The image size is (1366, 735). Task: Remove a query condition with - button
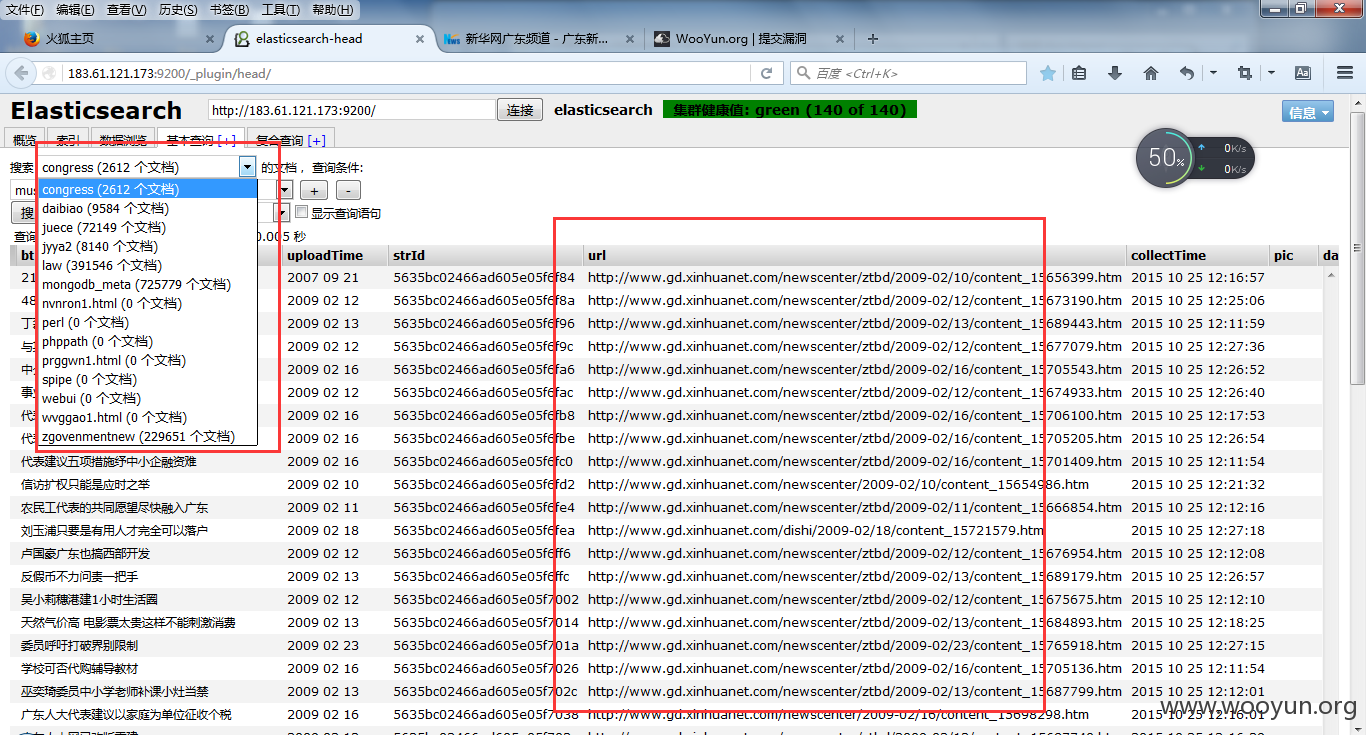pos(348,190)
